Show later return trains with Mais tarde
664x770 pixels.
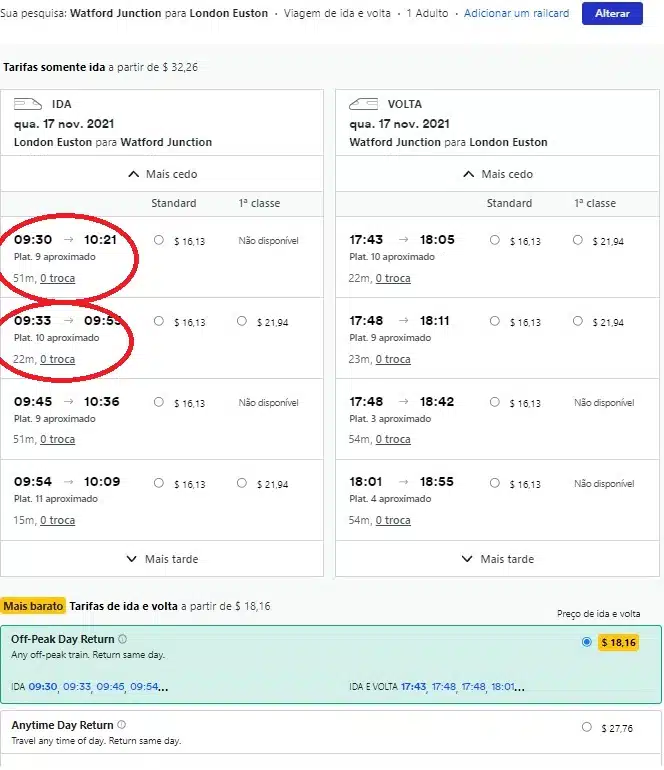[x=498, y=559]
